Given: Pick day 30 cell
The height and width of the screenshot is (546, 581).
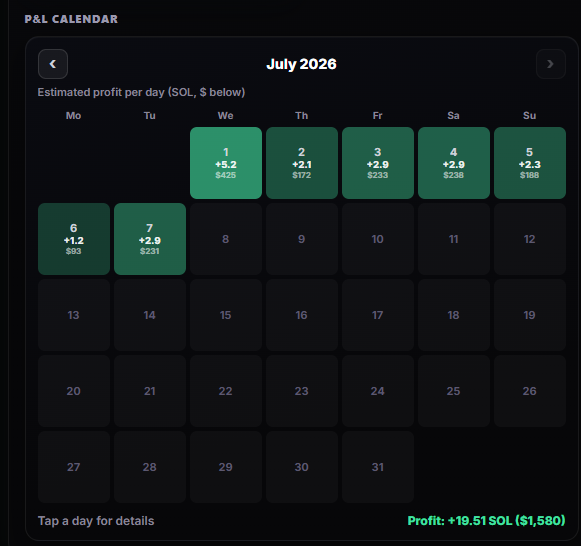Looking at the screenshot, I should point(302,467).
